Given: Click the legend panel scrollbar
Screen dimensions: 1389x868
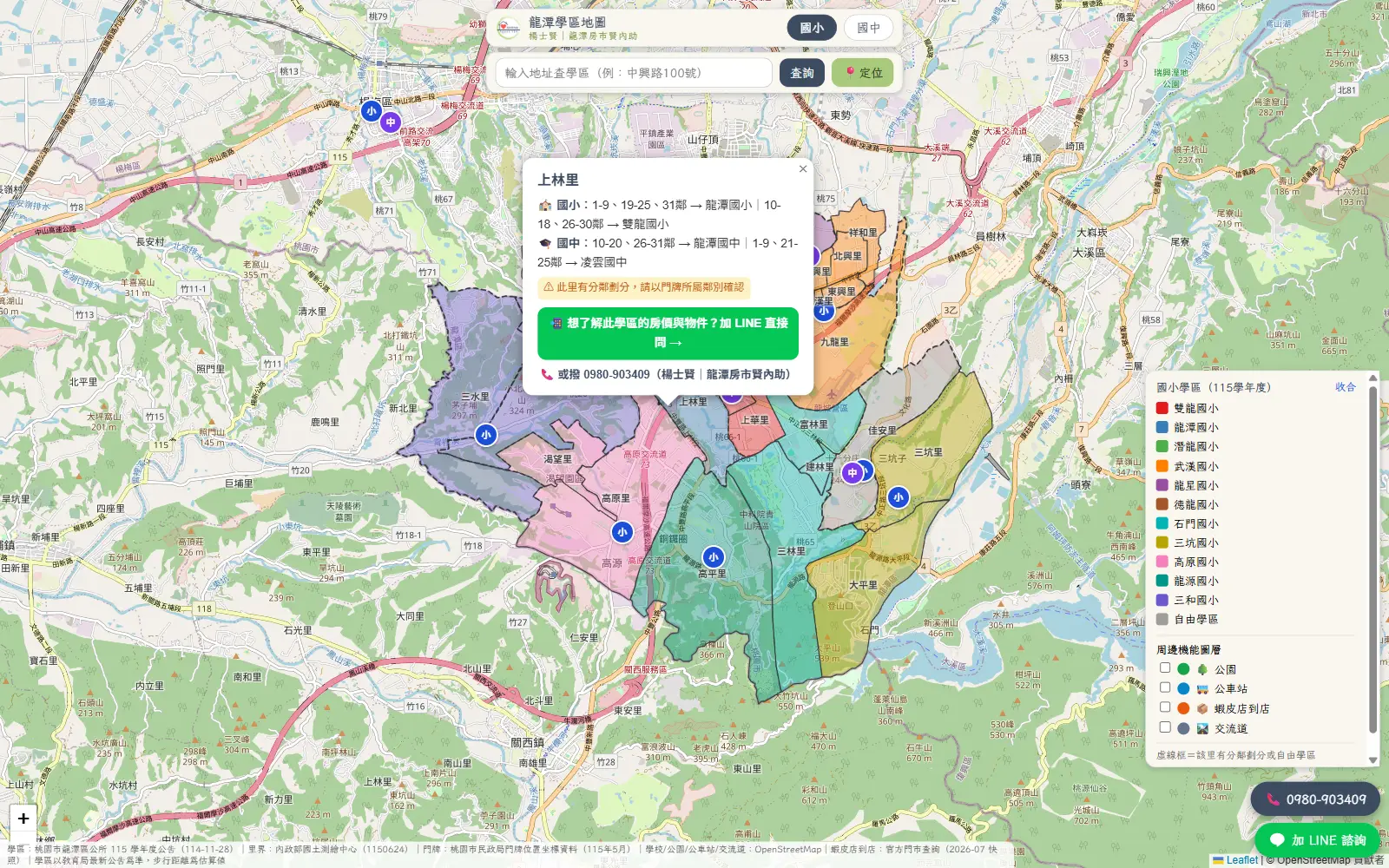Looking at the screenshot, I should 1373,560.
